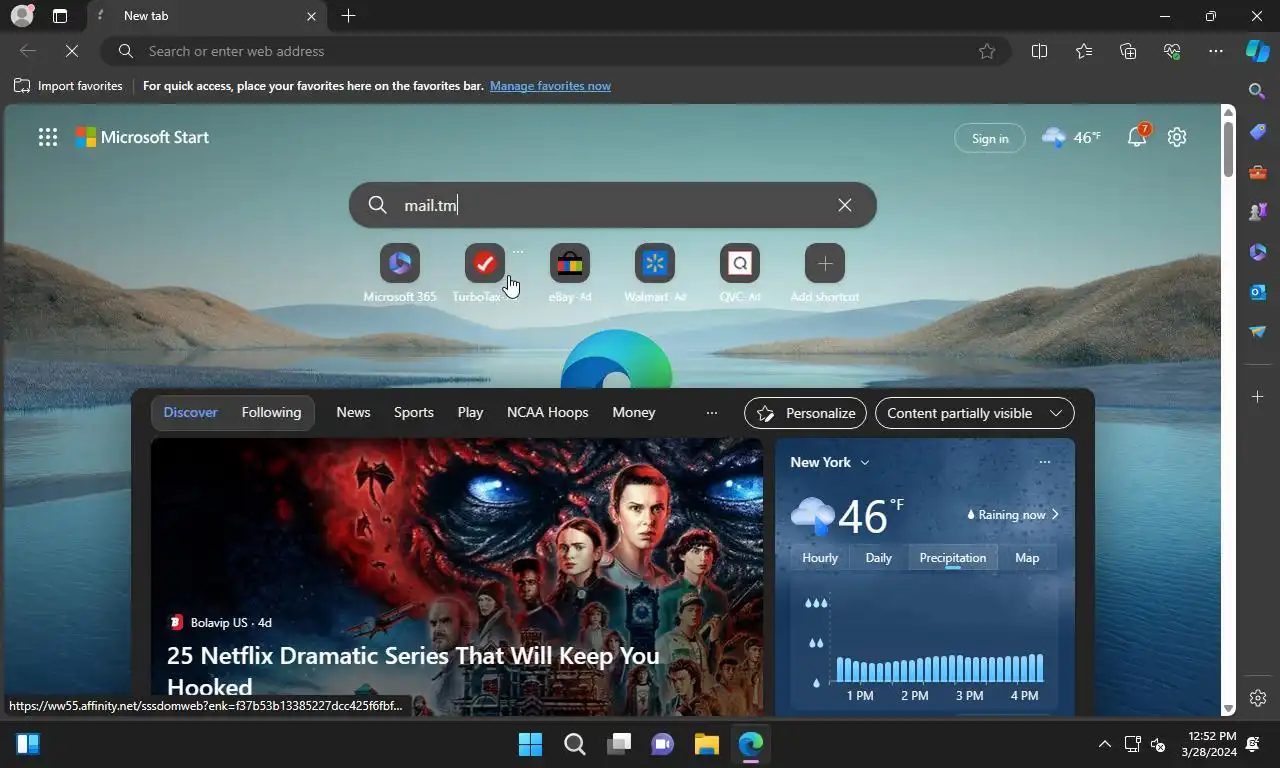
Task: Customize sidebar with the plus icon
Action: [1258, 397]
